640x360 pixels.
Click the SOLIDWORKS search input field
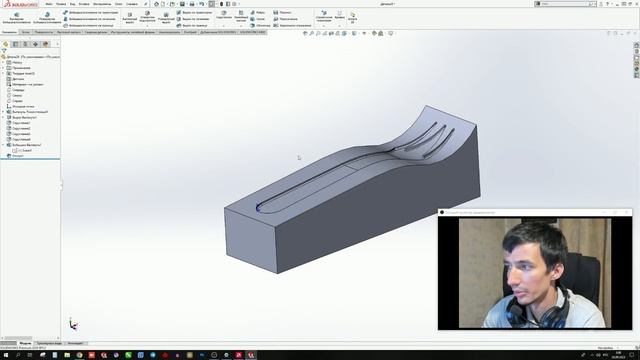coord(564,4)
